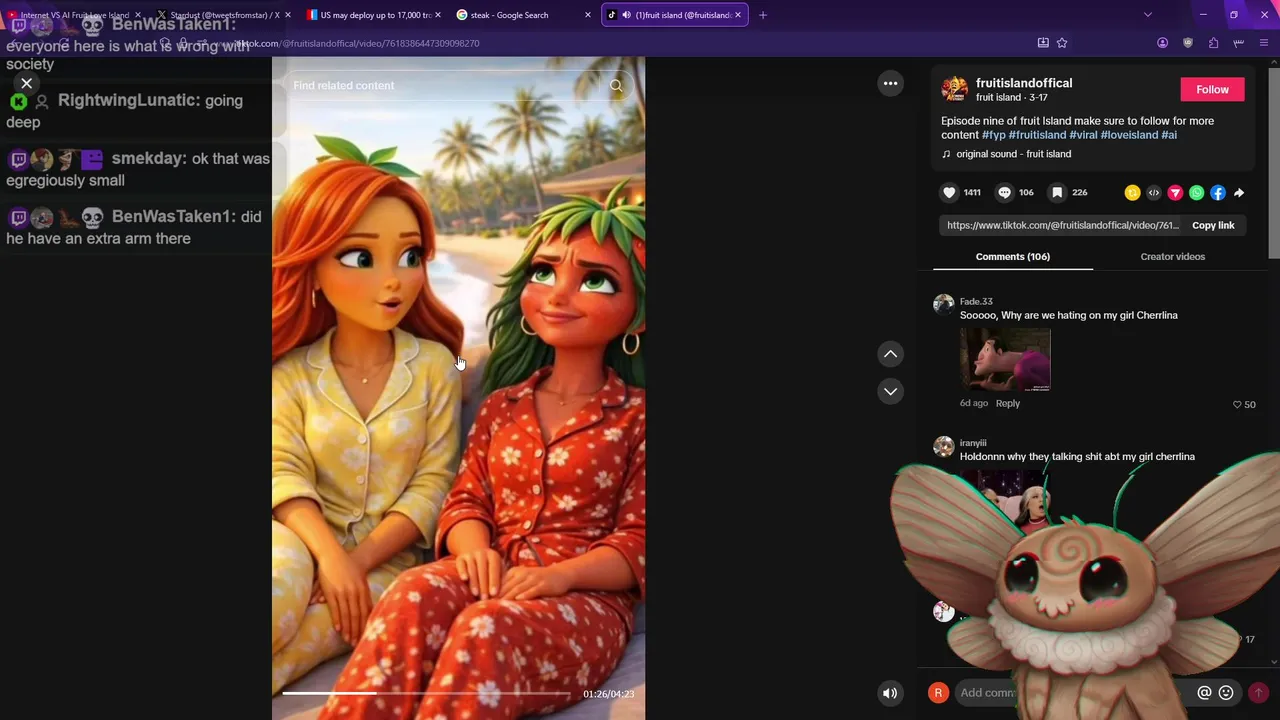Viewport: 1280px width, 720px height.
Task: Open the #fyp hashtag
Action: click(x=993, y=135)
